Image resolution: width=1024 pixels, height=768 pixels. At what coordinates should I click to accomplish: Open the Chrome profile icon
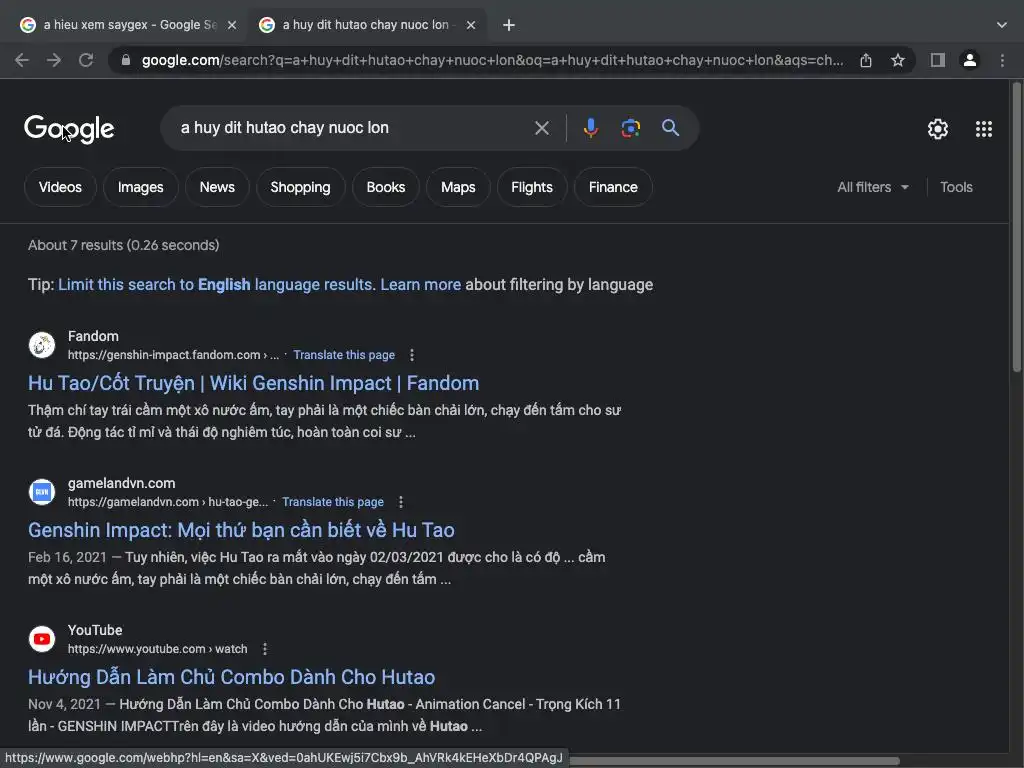pos(970,60)
